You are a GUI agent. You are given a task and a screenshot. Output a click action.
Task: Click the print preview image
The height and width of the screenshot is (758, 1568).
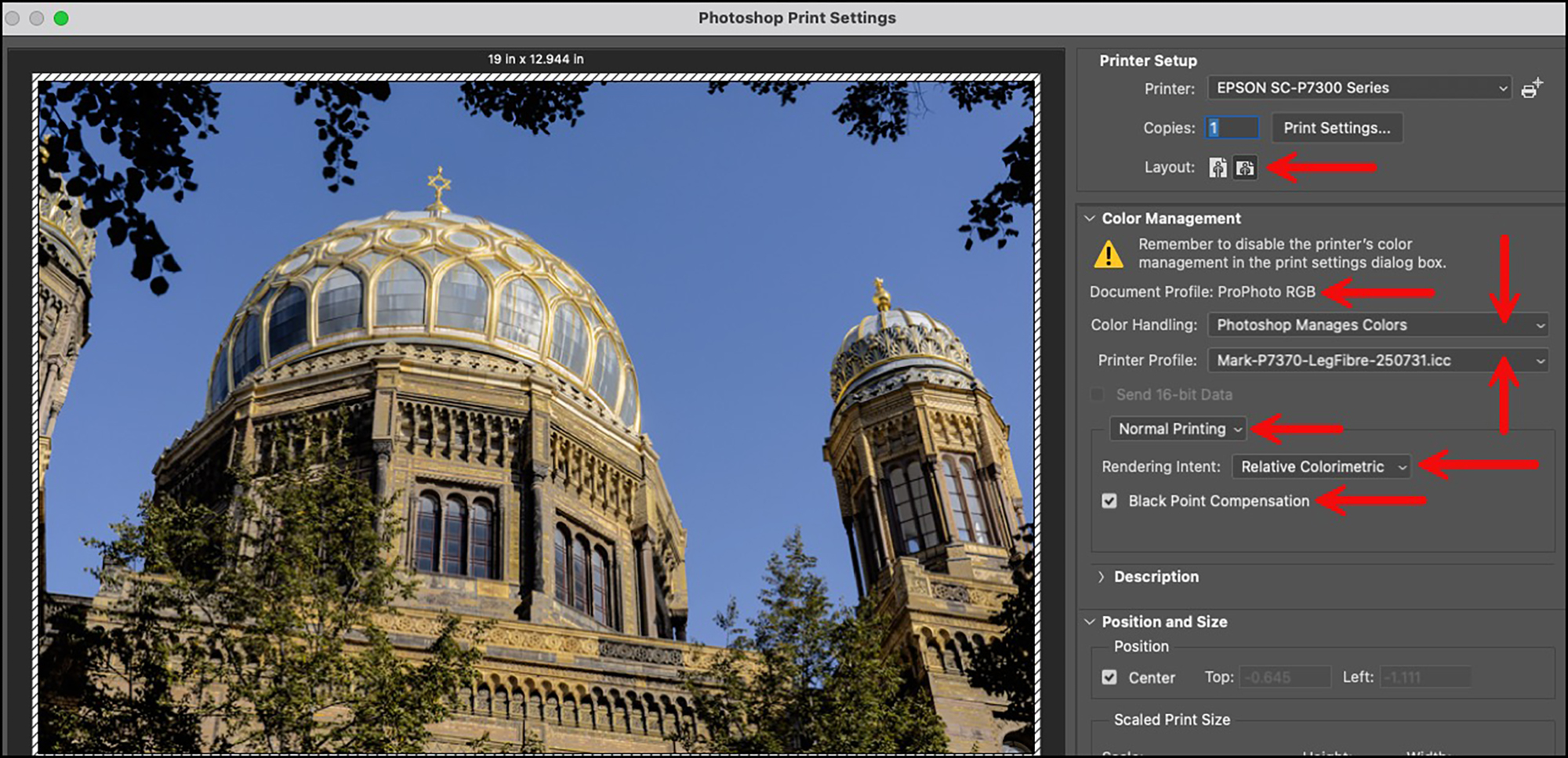pyautogui.click(x=536, y=415)
